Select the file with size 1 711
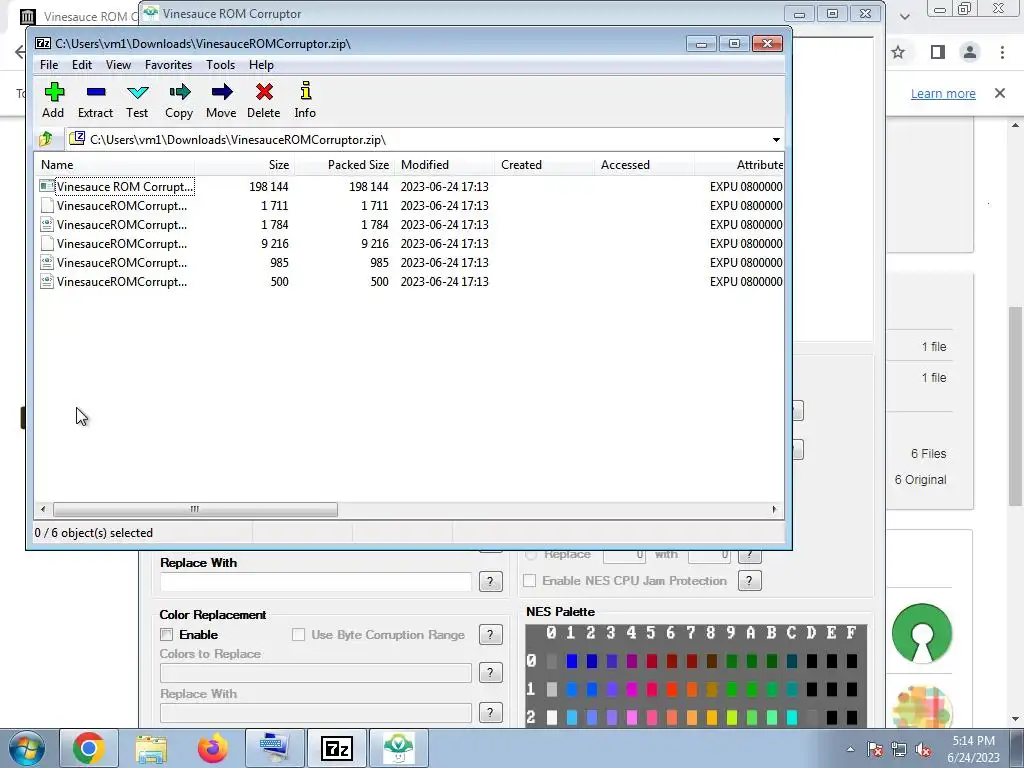 pos(409,206)
